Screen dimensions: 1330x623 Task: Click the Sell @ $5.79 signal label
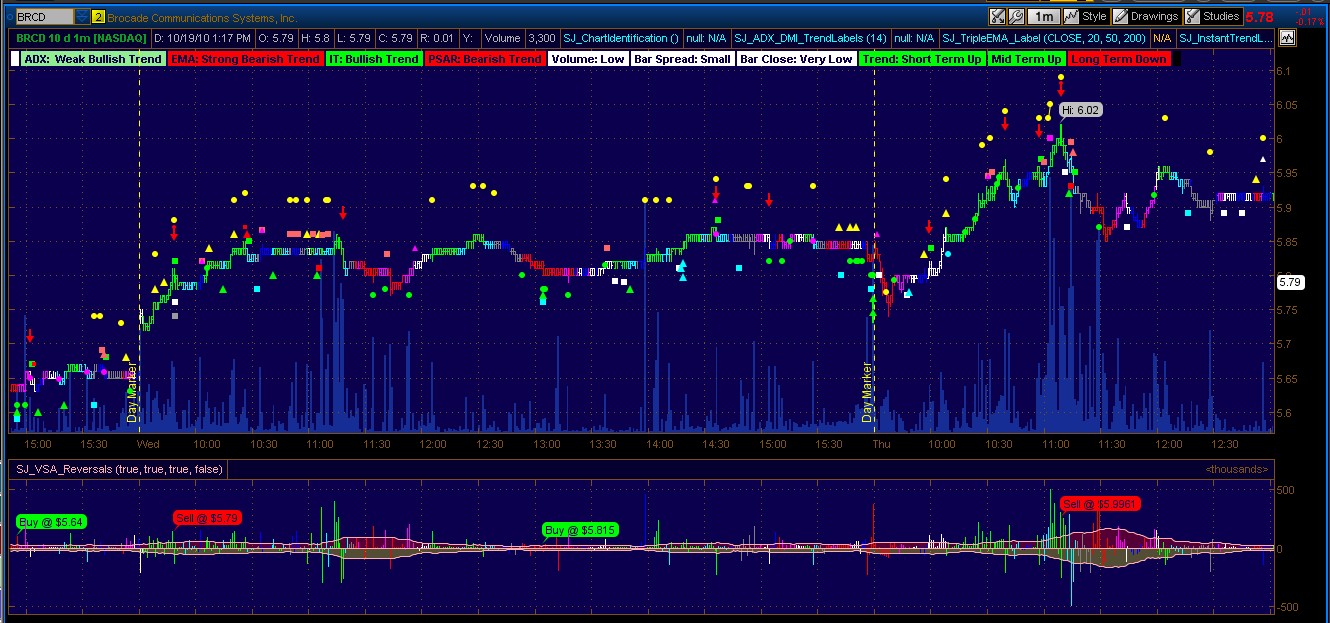click(205, 517)
